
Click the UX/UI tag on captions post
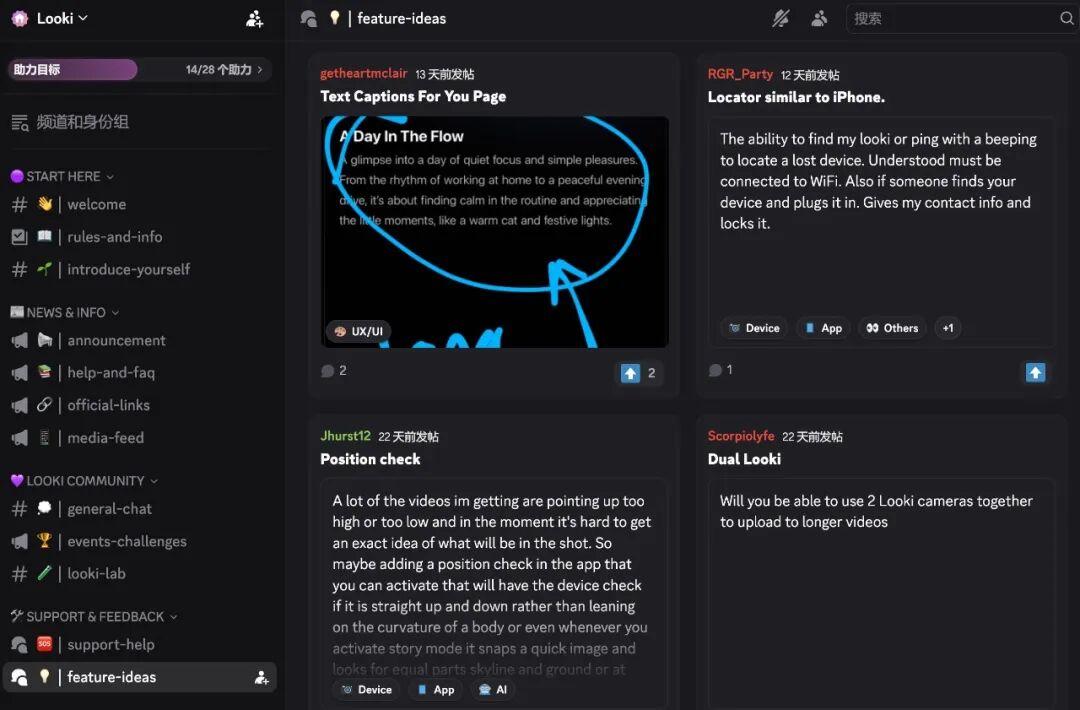tap(359, 331)
